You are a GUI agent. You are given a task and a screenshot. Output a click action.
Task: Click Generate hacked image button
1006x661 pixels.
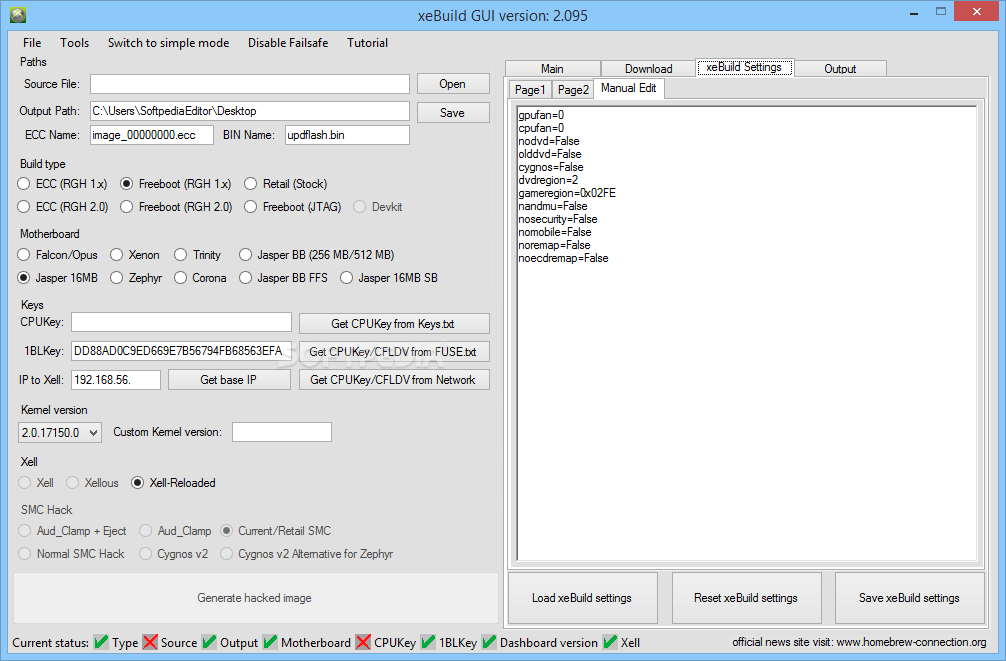[x=255, y=597]
